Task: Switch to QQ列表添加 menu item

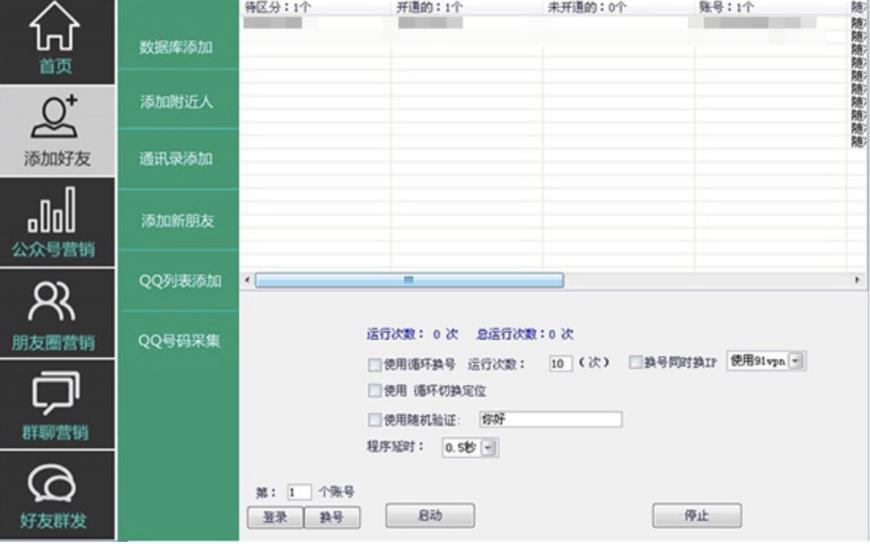Action: 180,281
